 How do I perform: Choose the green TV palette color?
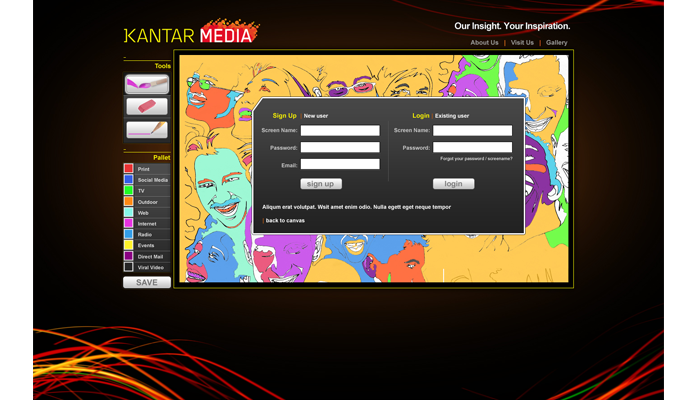tap(129, 190)
